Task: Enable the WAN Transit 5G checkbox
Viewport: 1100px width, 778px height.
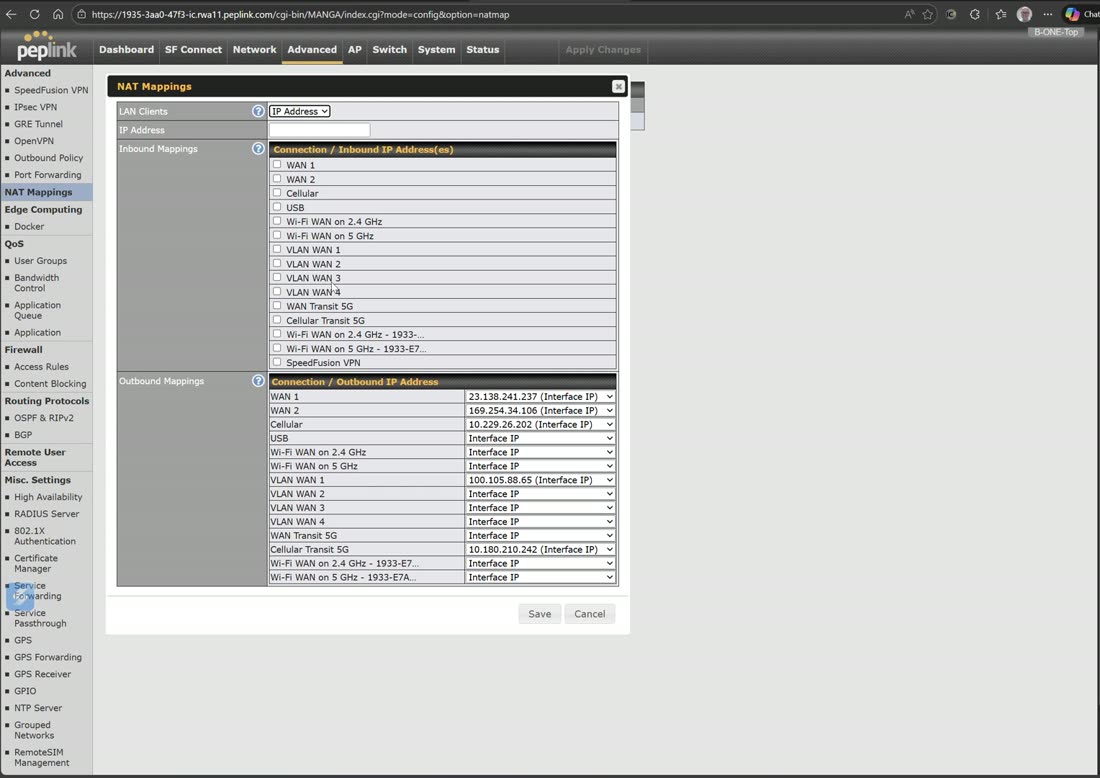Action: coord(277,305)
